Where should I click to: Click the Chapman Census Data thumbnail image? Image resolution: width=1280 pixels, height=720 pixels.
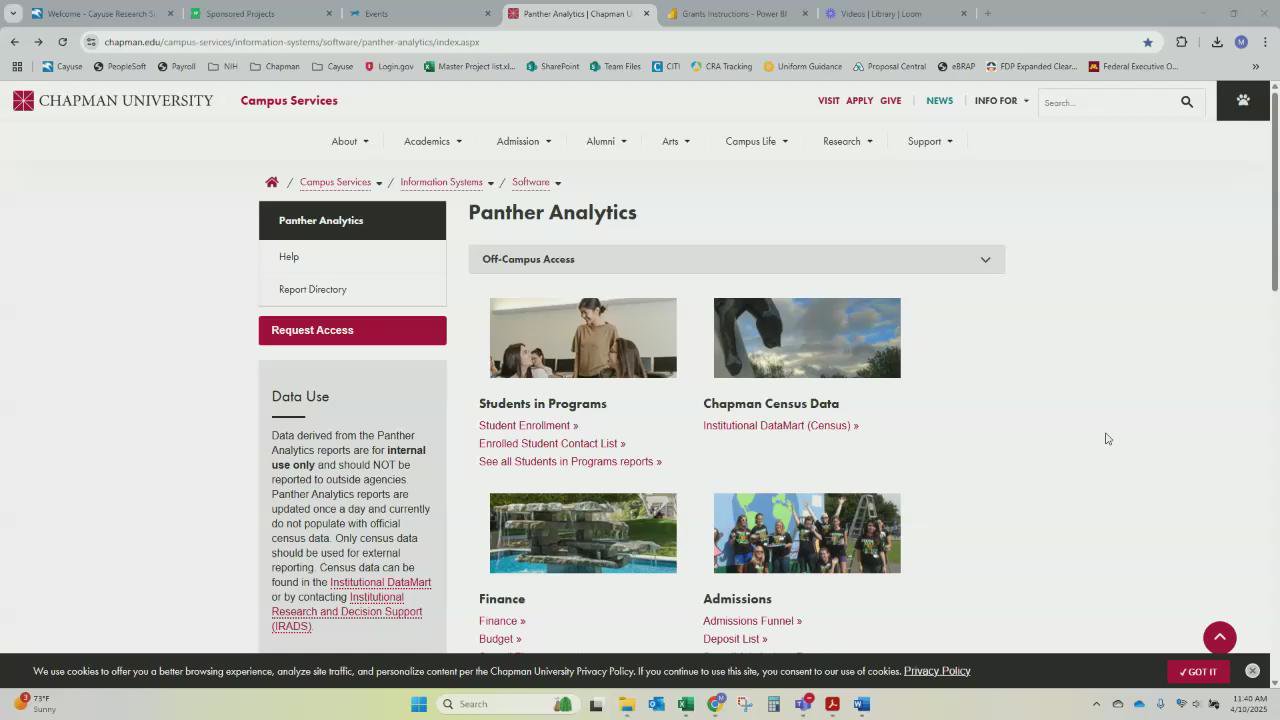tap(807, 338)
